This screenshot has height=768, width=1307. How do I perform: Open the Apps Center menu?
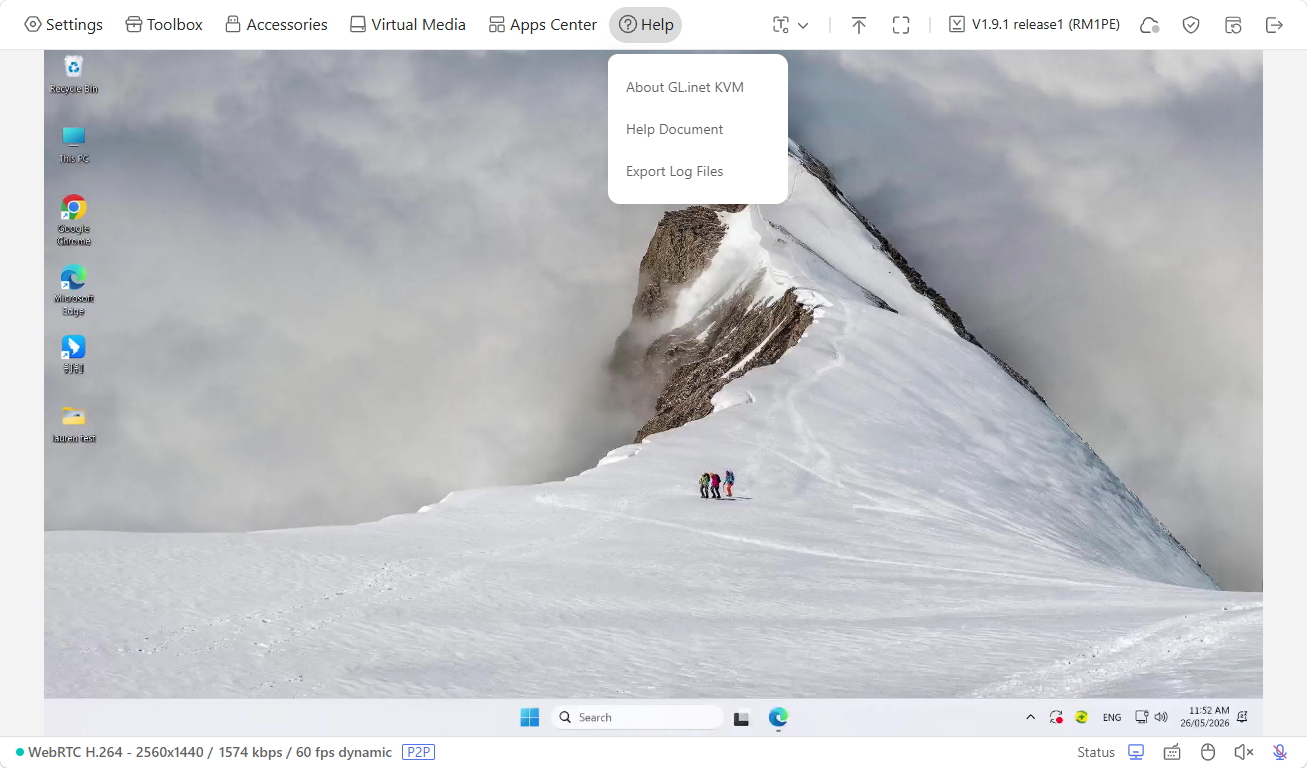tap(543, 25)
